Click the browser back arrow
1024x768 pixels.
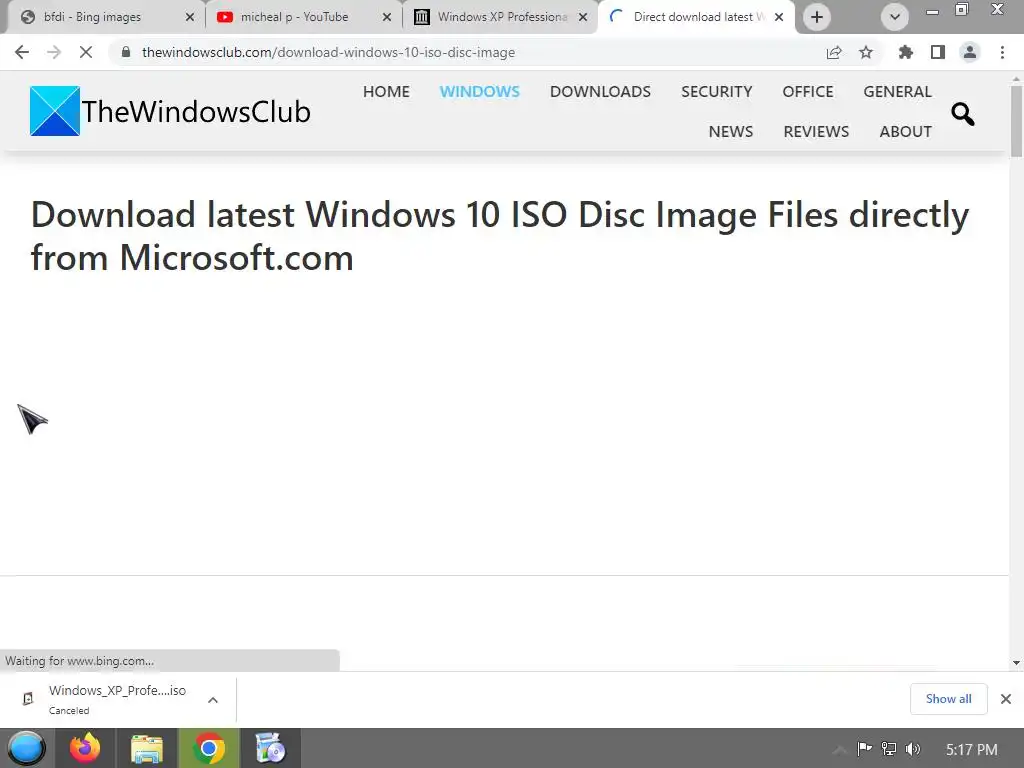[x=22, y=52]
